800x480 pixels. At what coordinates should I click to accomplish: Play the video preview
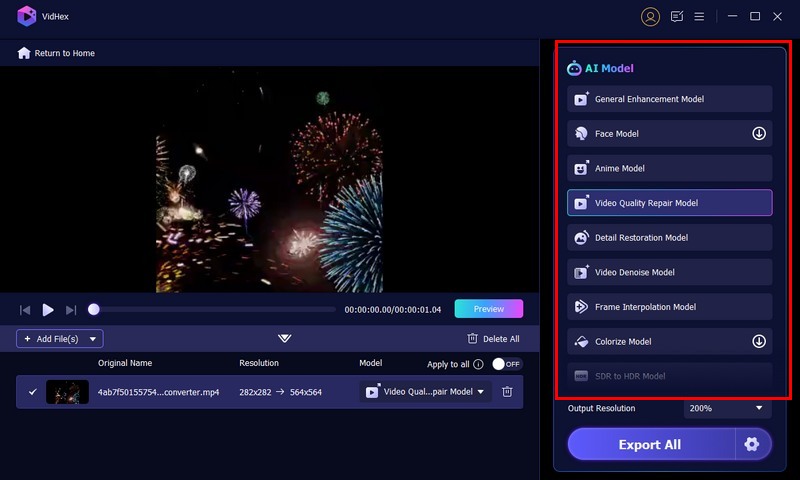click(48, 310)
